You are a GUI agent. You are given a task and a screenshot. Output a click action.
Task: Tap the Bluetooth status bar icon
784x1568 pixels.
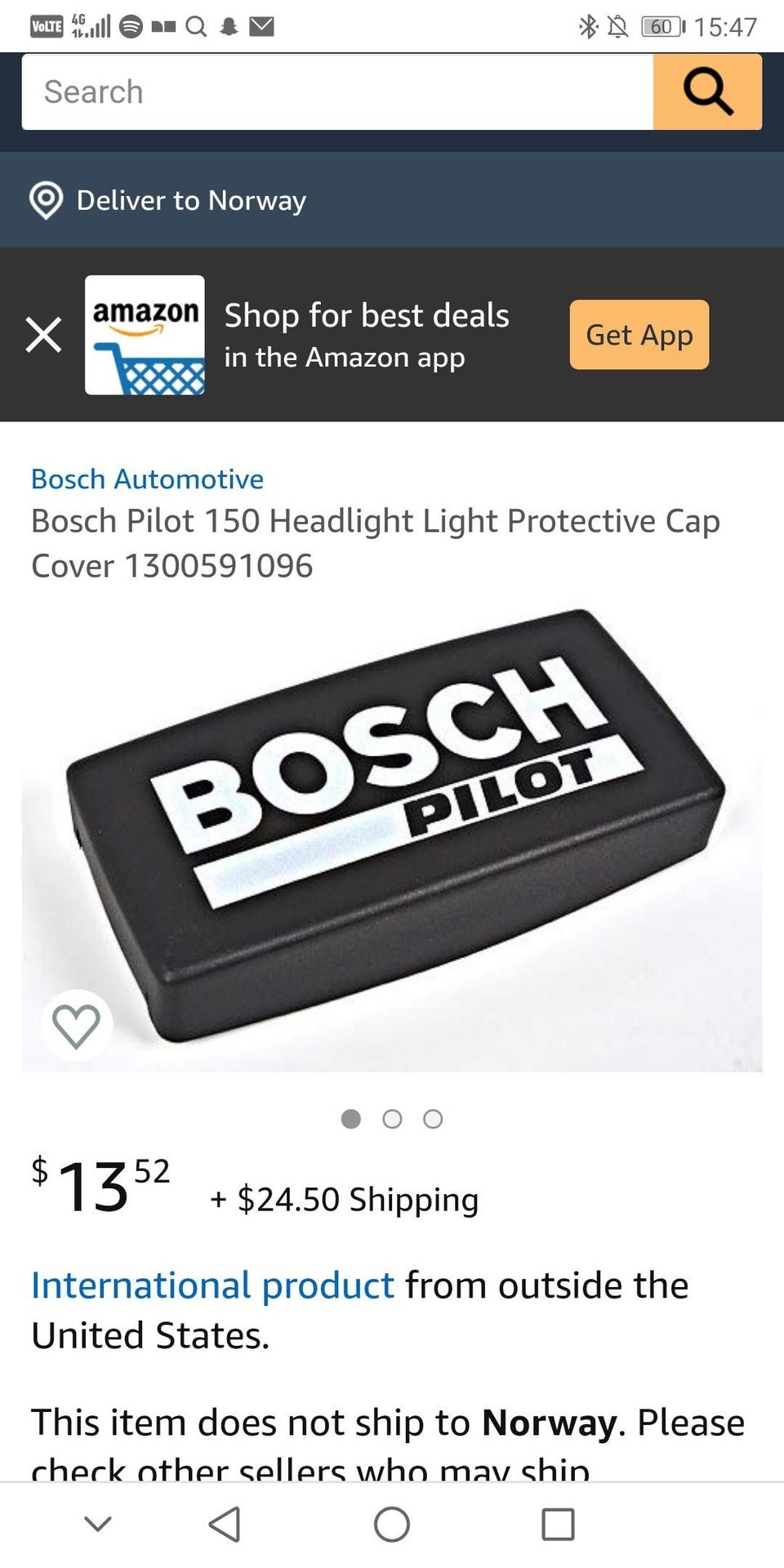pos(587,27)
